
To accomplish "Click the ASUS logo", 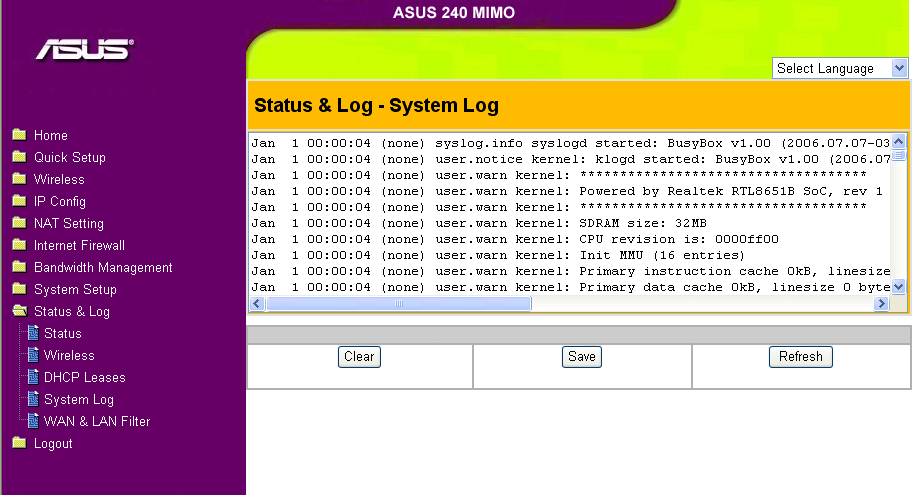I will pos(85,50).
